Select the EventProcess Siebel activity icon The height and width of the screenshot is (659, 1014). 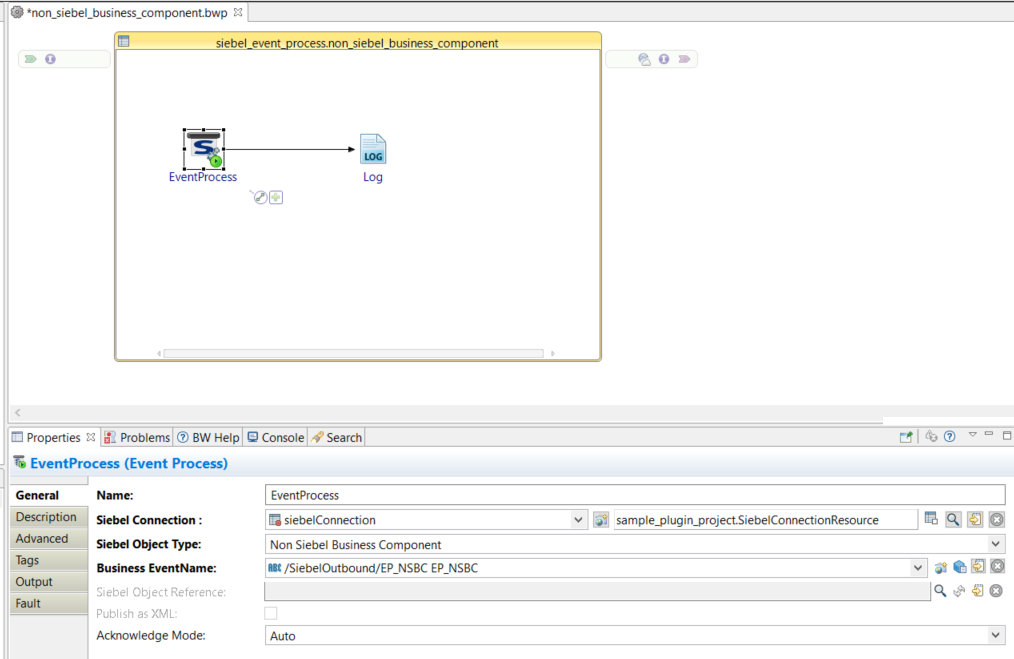coord(204,149)
